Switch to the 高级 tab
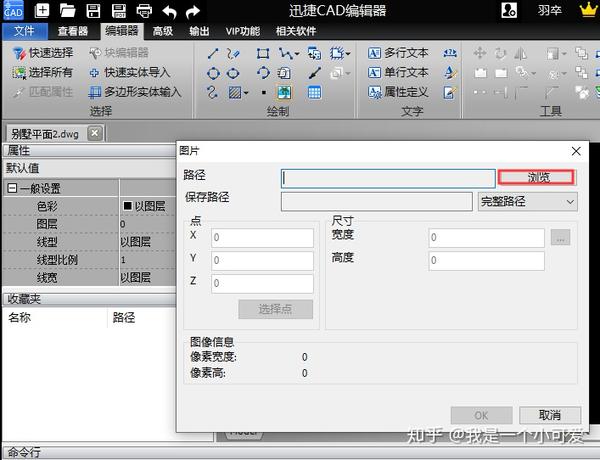 [x=163, y=31]
